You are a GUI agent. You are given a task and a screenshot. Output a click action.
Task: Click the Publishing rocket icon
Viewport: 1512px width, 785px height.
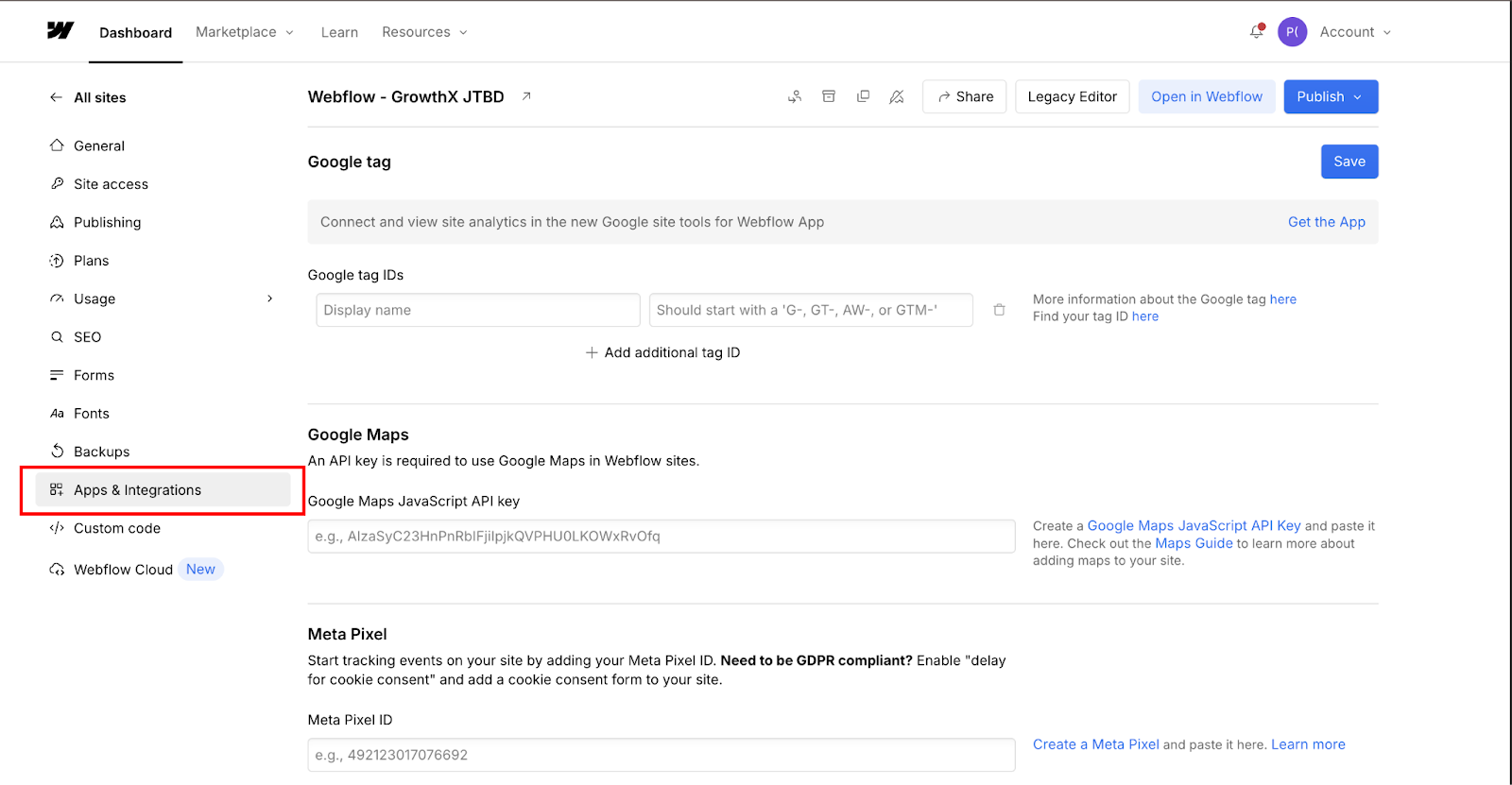(x=57, y=222)
